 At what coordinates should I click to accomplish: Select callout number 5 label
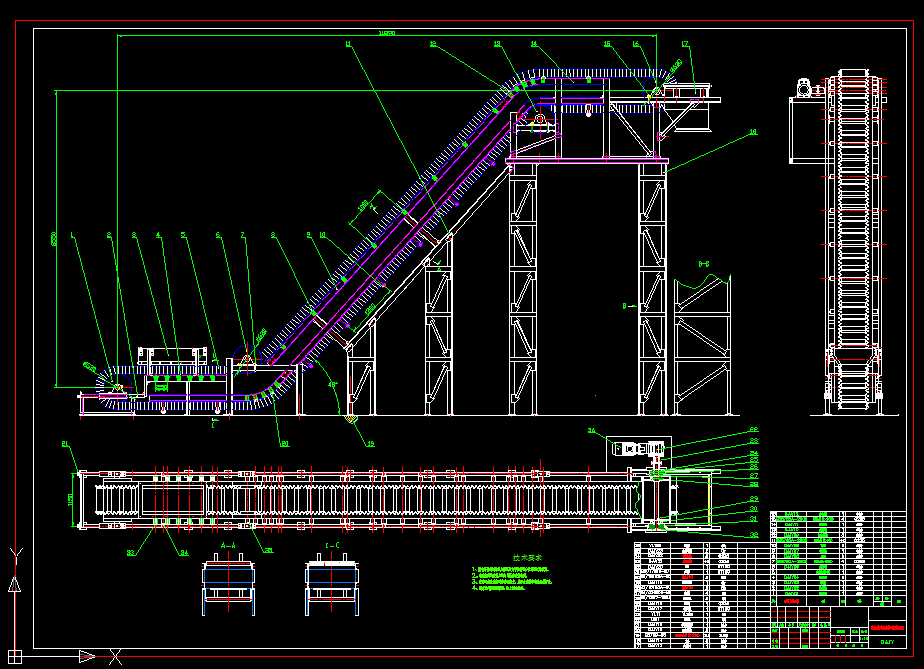[183, 235]
